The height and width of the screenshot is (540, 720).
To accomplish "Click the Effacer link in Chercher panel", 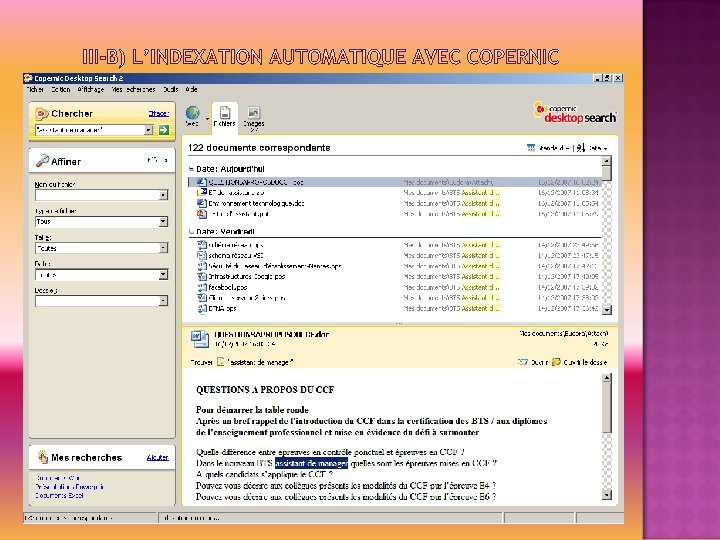I will (x=158, y=113).
